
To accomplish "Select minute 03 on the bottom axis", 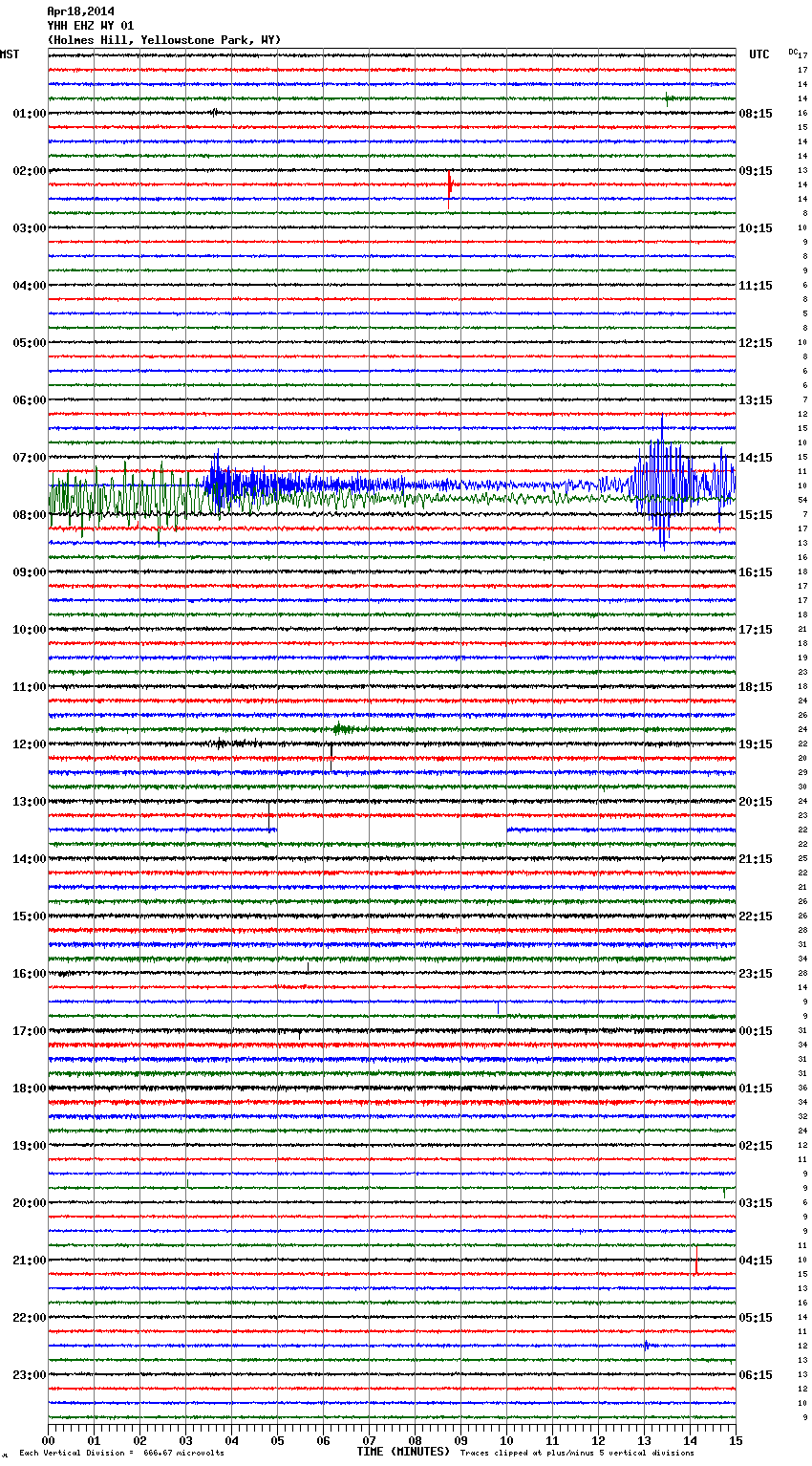I will (x=186, y=1440).
